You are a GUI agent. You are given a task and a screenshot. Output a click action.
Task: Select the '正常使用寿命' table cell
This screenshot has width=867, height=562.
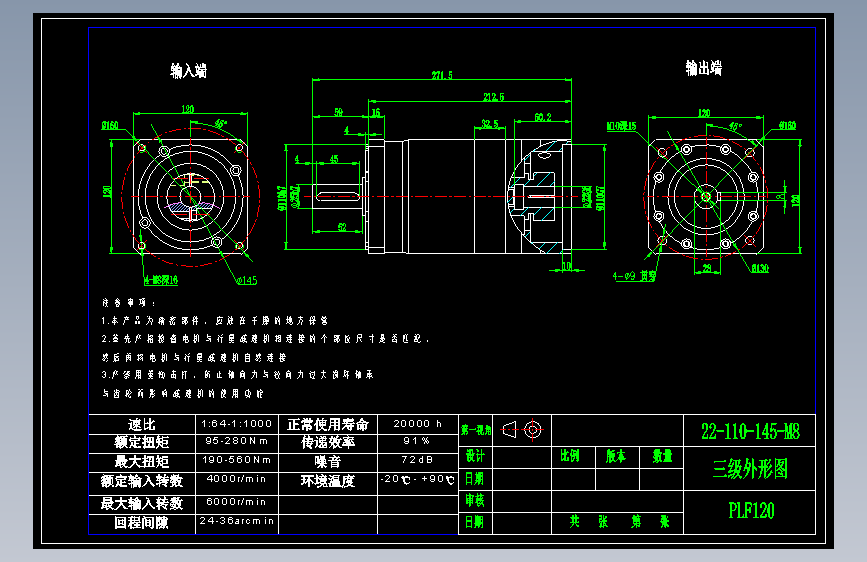click(328, 424)
